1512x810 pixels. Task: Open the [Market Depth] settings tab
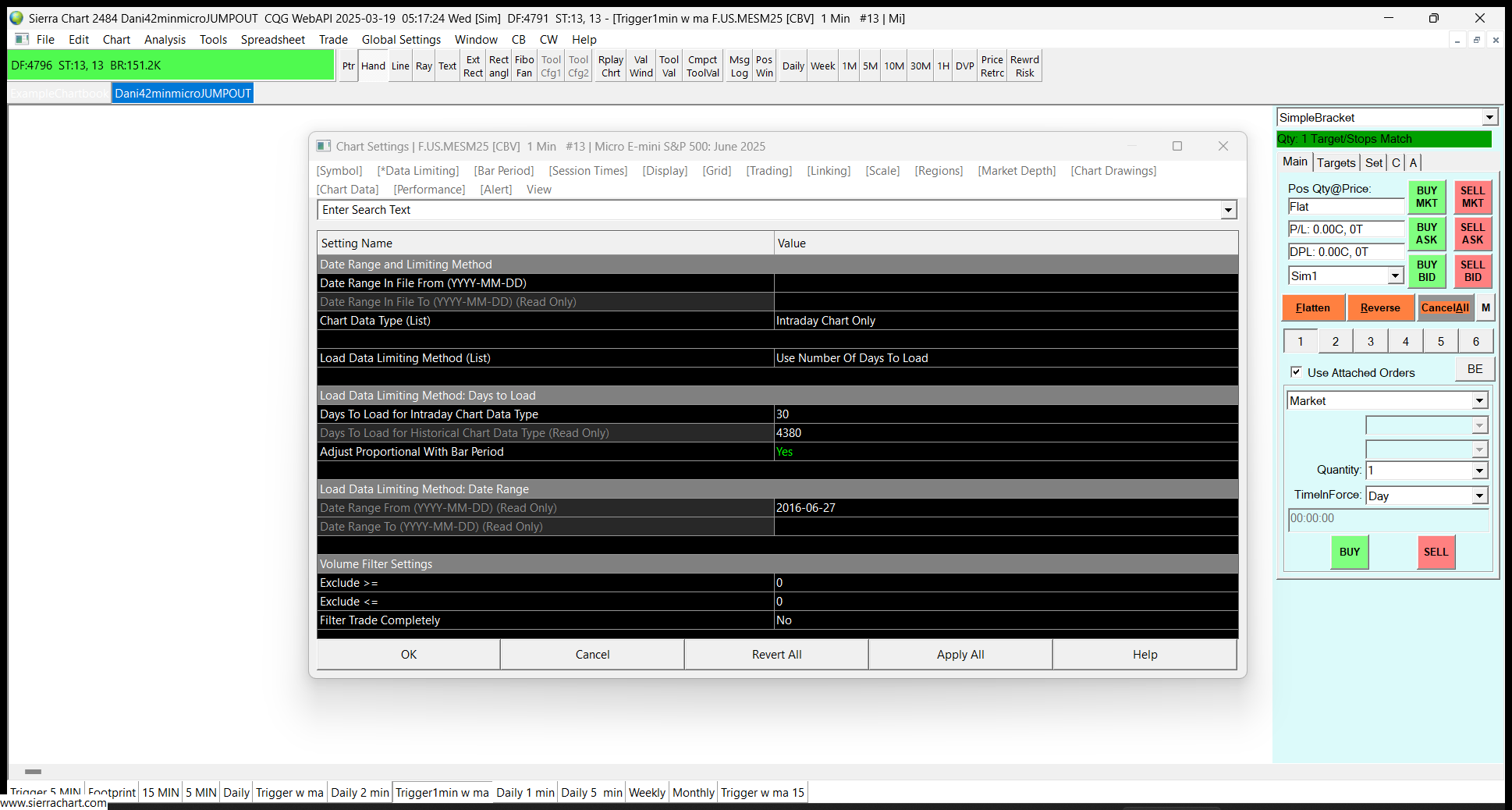click(1017, 171)
